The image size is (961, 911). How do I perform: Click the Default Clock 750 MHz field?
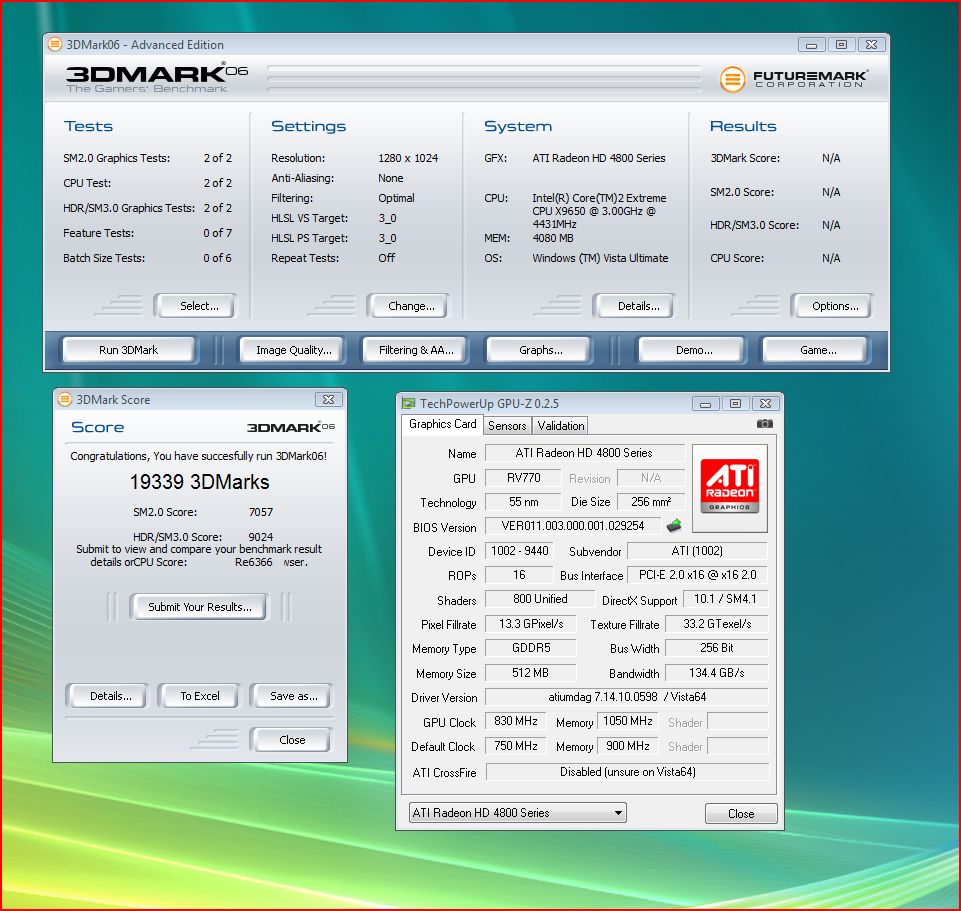coord(515,746)
